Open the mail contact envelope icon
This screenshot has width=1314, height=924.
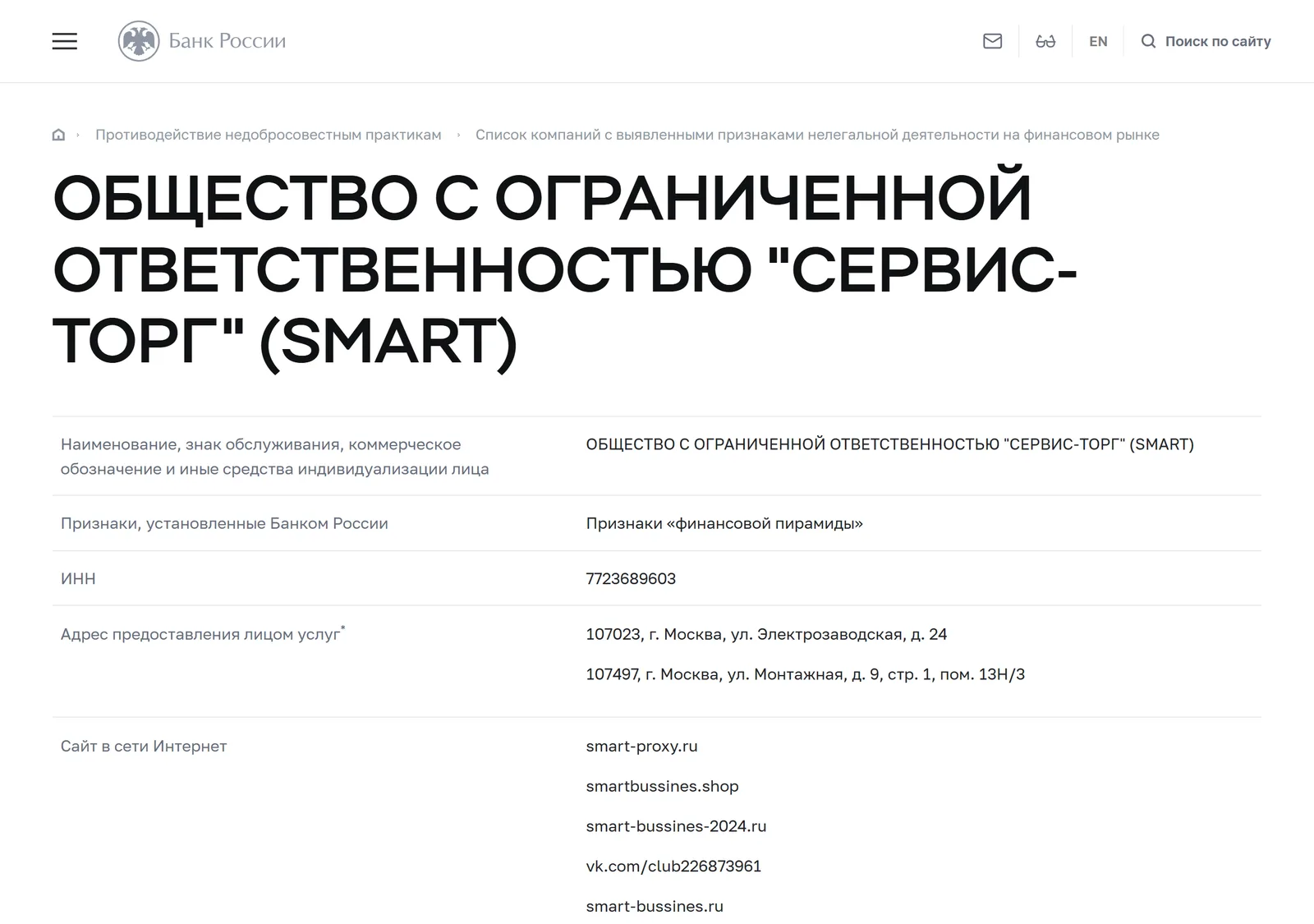pyautogui.click(x=992, y=41)
